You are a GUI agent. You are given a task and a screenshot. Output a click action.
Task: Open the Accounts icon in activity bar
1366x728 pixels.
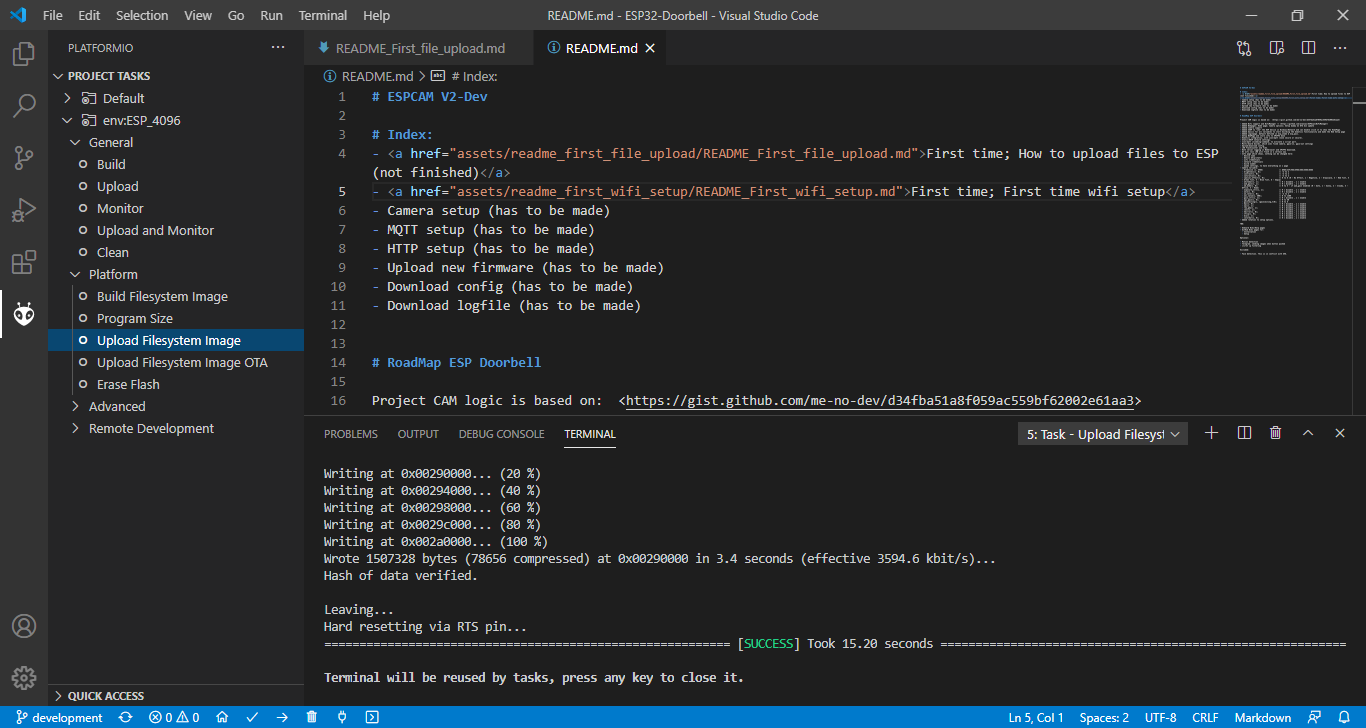pos(24,626)
